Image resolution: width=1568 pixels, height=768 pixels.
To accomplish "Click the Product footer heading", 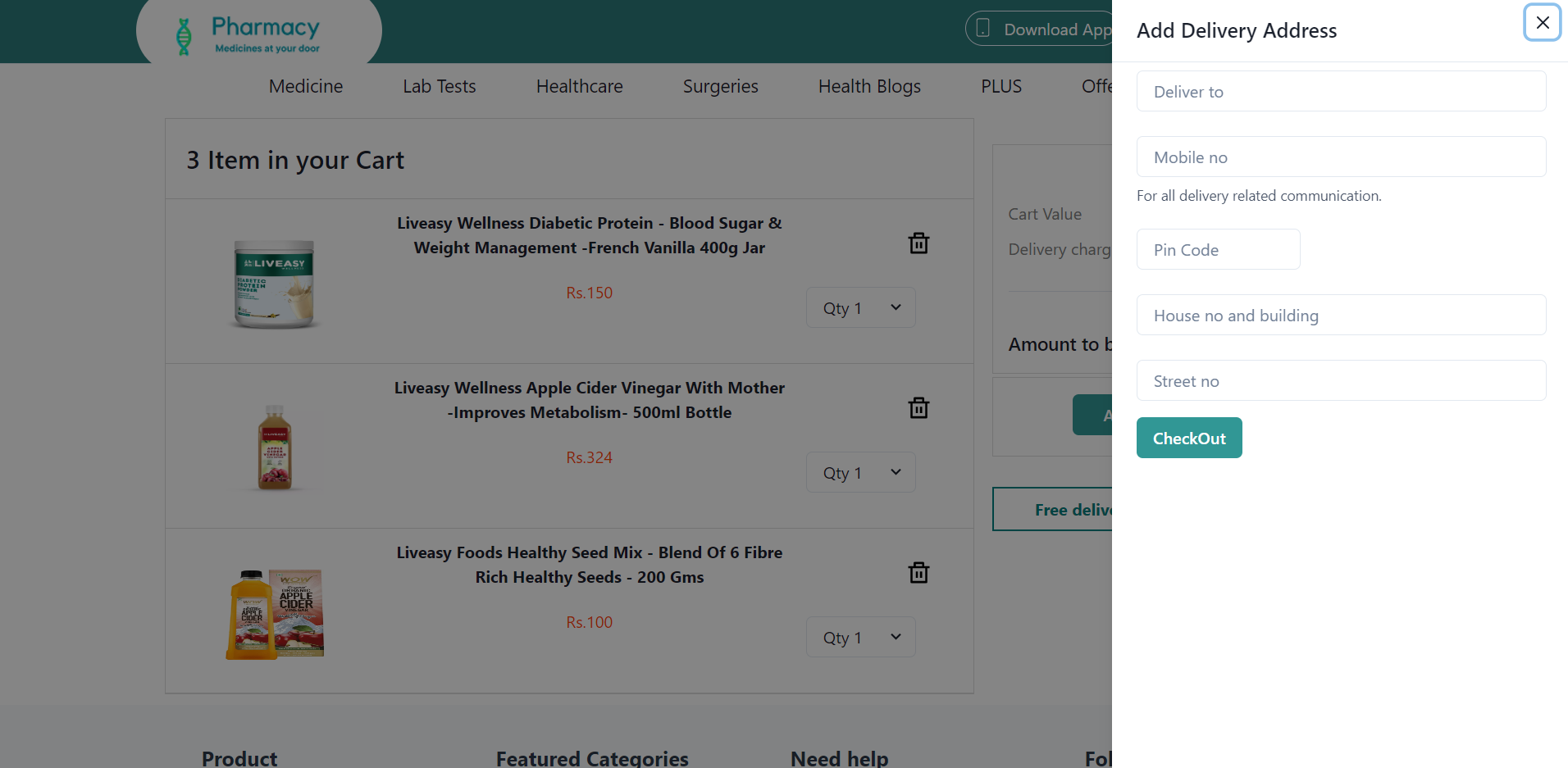I will pos(239,758).
